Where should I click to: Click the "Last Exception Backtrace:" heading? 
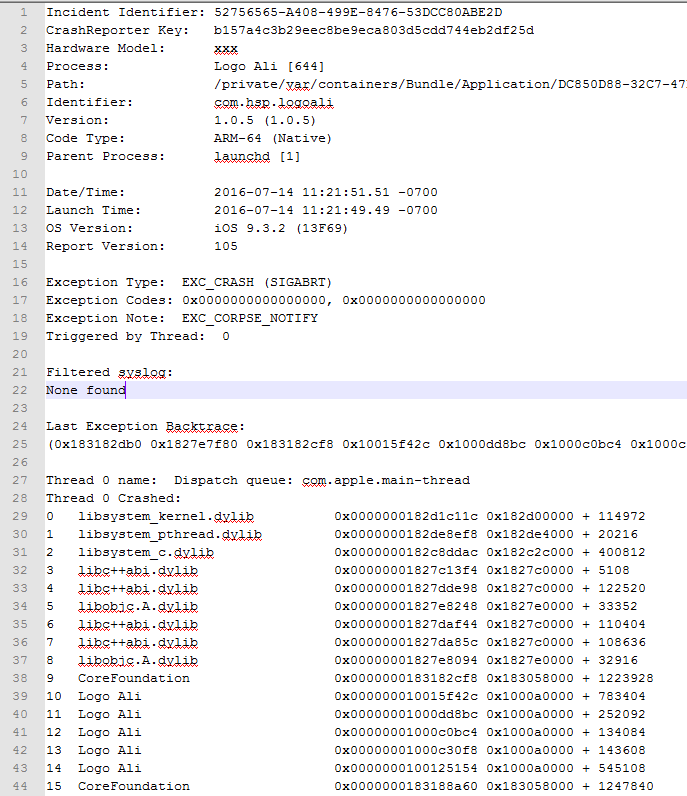click(145, 426)
